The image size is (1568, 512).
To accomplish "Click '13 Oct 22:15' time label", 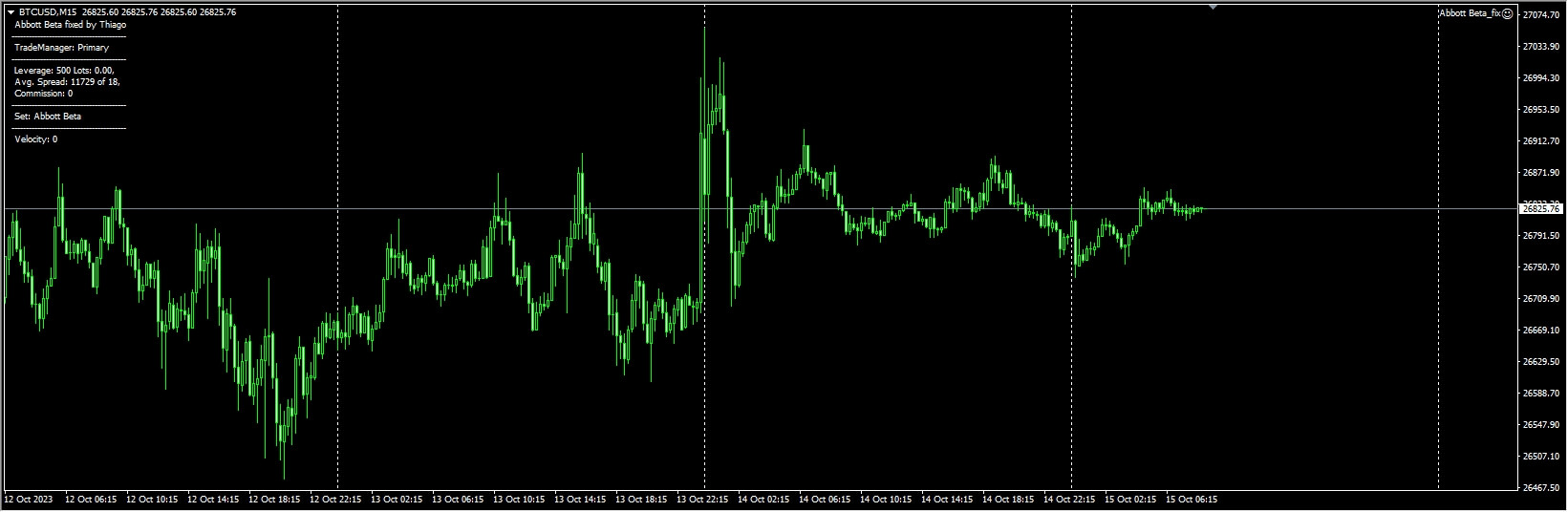I will [702, 499].
